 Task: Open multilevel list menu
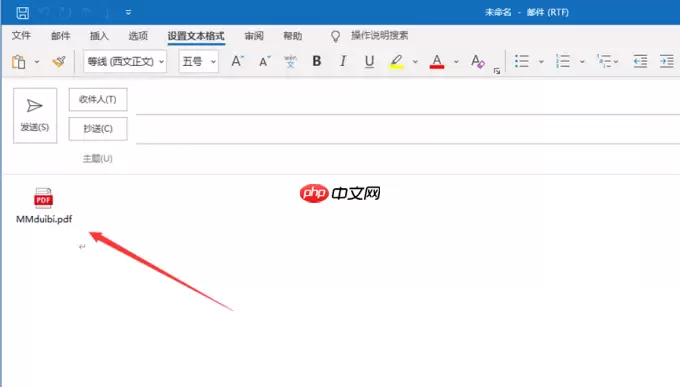(x=607, y=62)
